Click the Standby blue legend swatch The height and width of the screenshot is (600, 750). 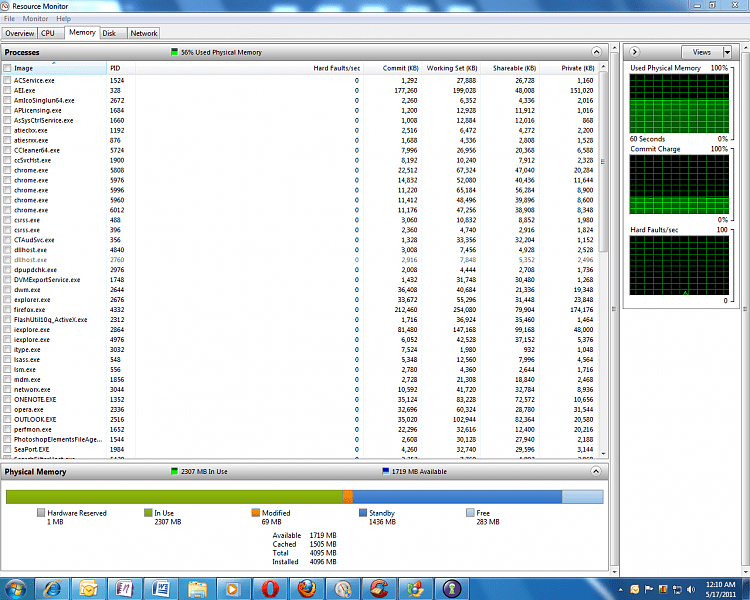point(363,513)
